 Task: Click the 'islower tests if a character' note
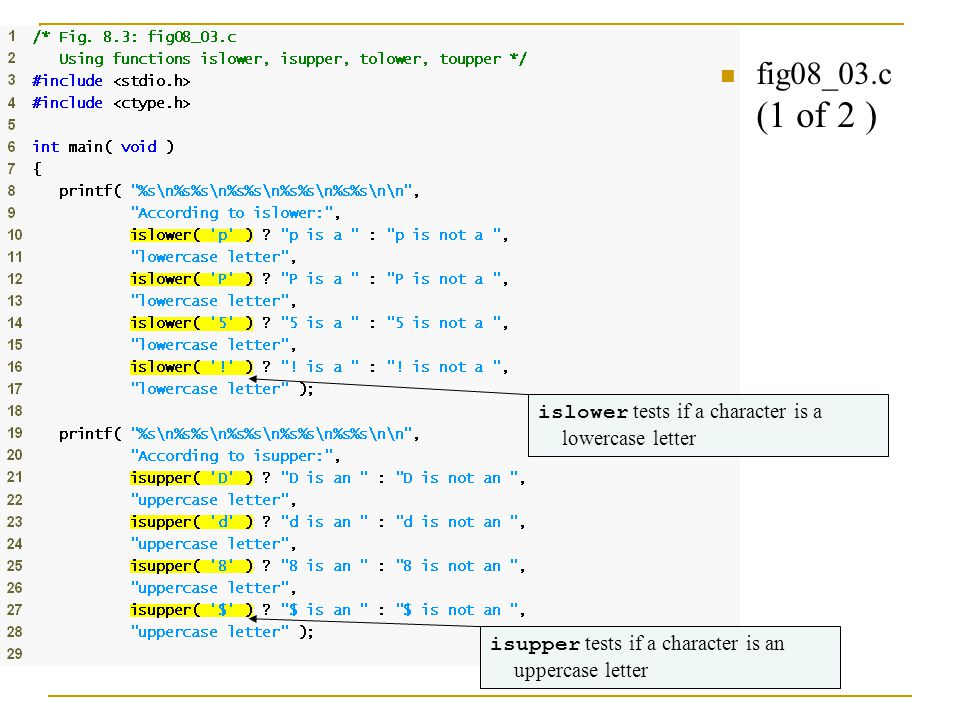coord(708,426)
